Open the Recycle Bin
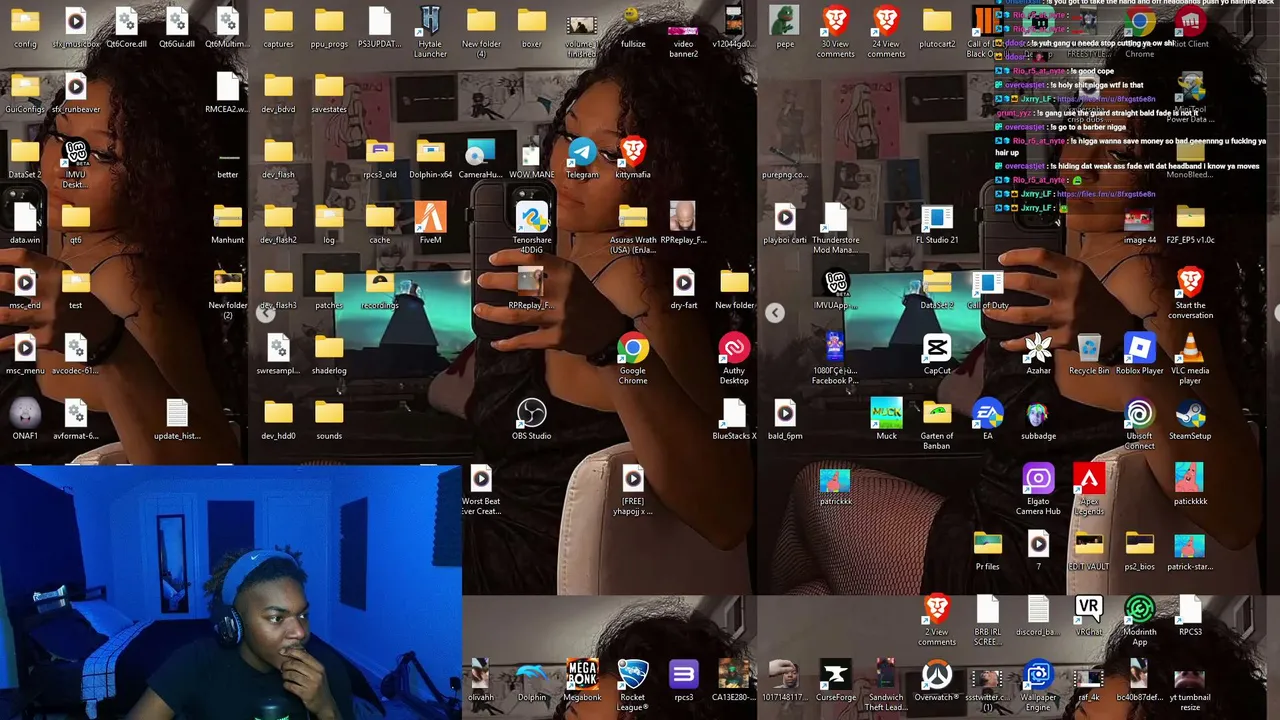 point(1089,348)
